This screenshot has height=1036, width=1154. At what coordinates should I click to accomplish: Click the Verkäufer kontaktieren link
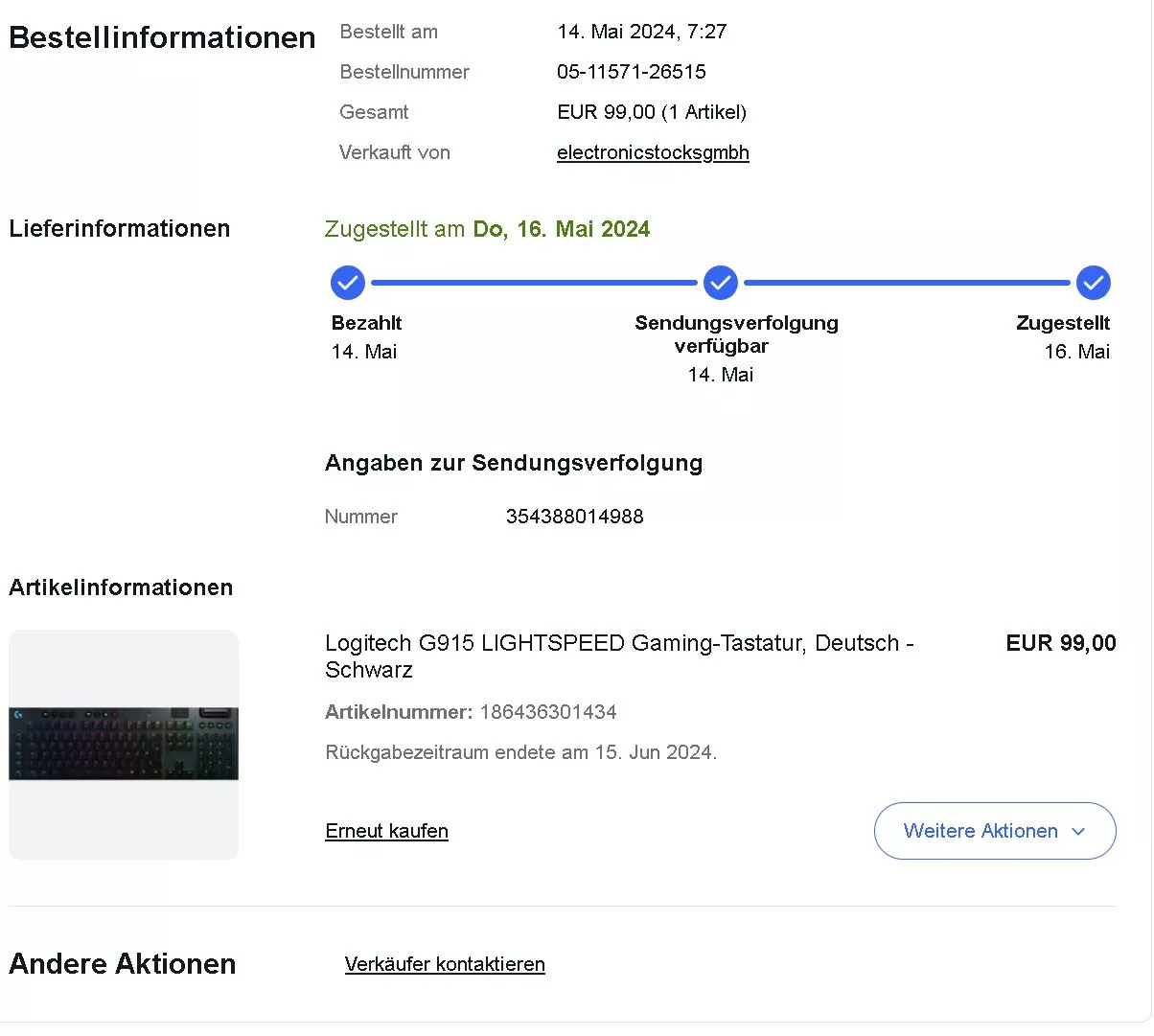445,964
